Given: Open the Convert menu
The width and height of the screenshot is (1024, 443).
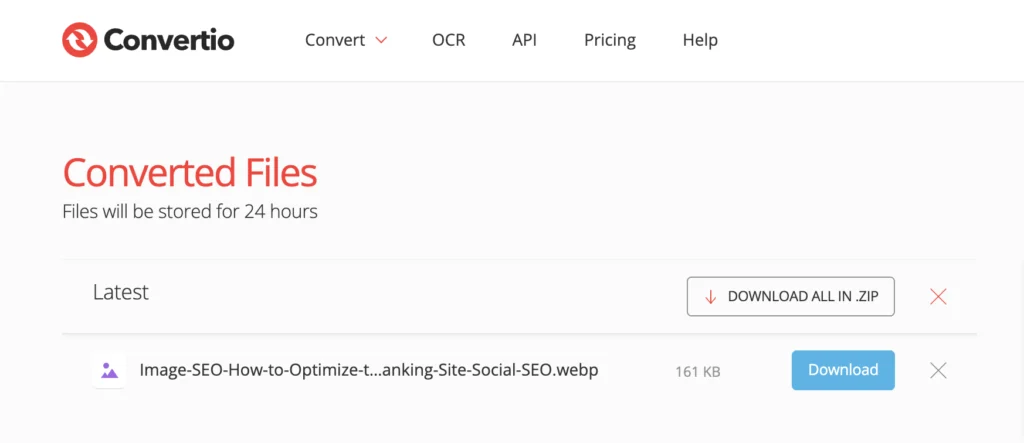Looking at the screenshot, I should click(334, 40).
